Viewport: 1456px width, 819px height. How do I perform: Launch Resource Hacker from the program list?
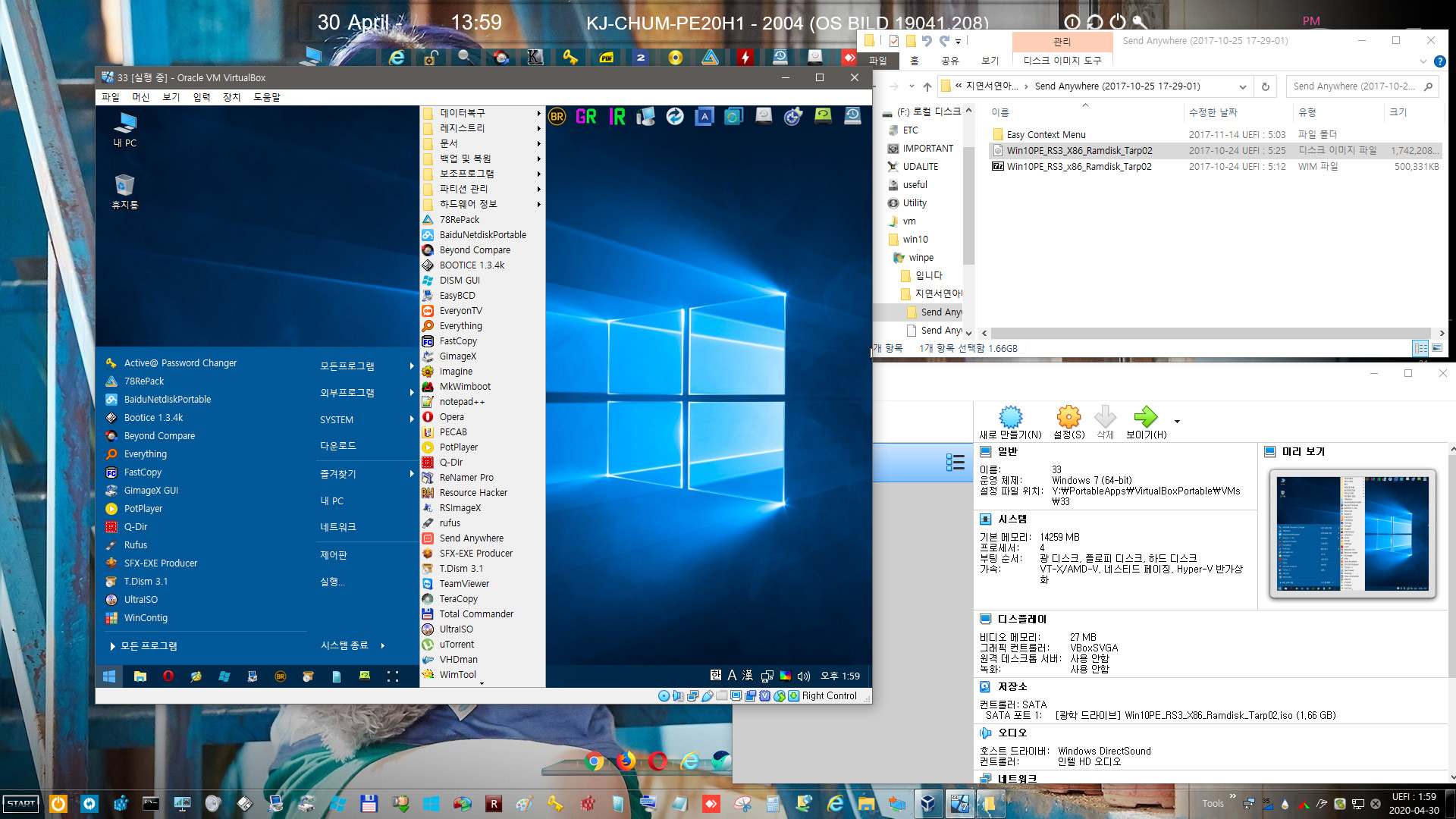[x=473, y=493]
